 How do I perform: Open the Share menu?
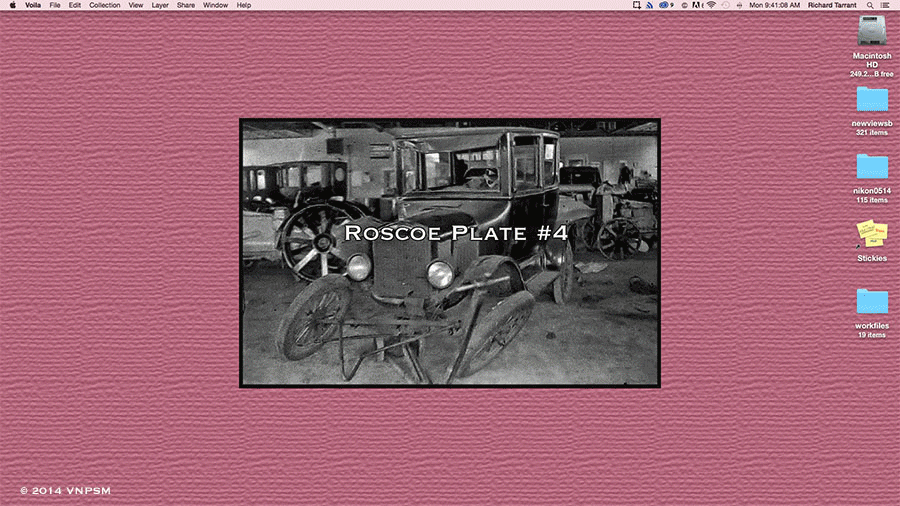[186, 5]
